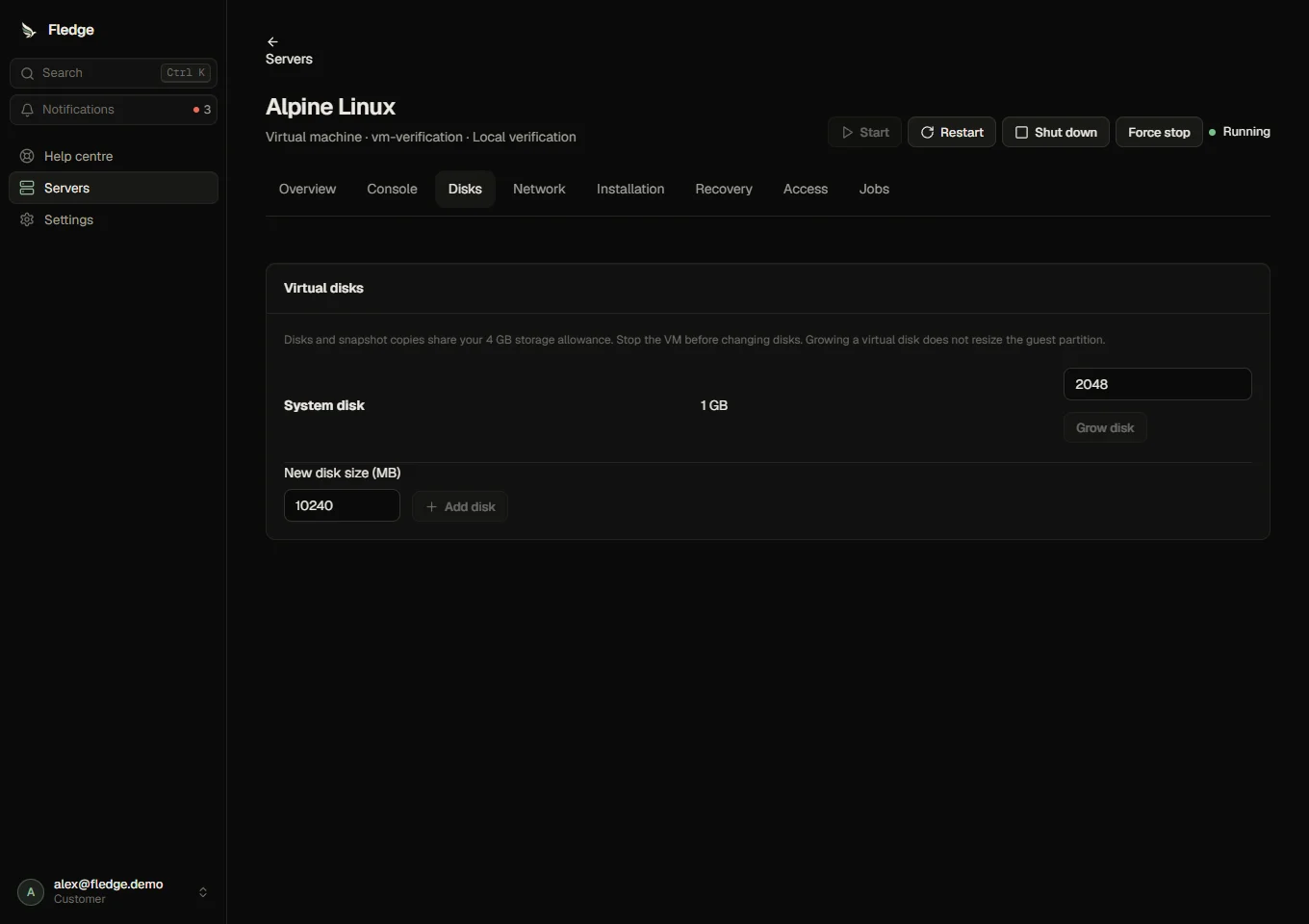Click the 'Alpine Linux' title
The width and height of the screenshot is (1309, 924).
click(x=330, y=107)
